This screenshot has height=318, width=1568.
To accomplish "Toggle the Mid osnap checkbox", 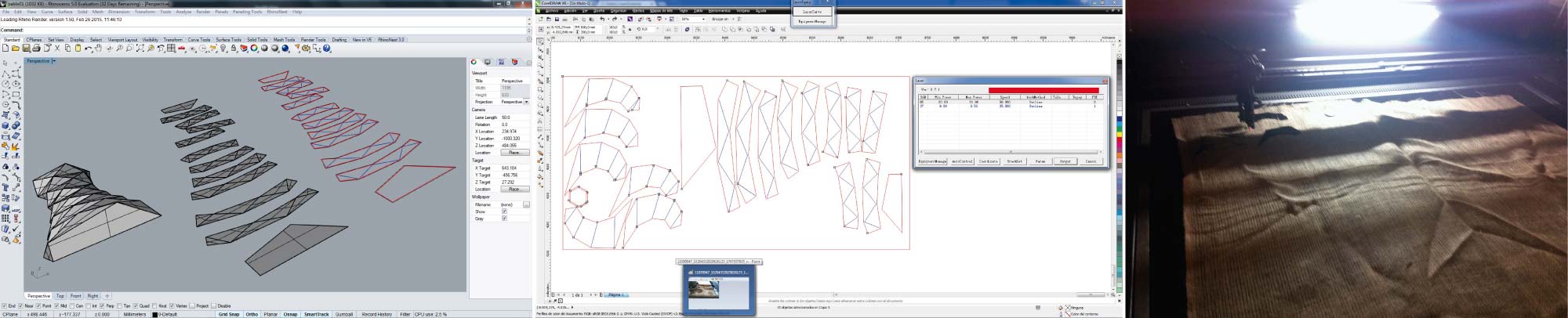I will pyautogui.click(x=56, y=305).
